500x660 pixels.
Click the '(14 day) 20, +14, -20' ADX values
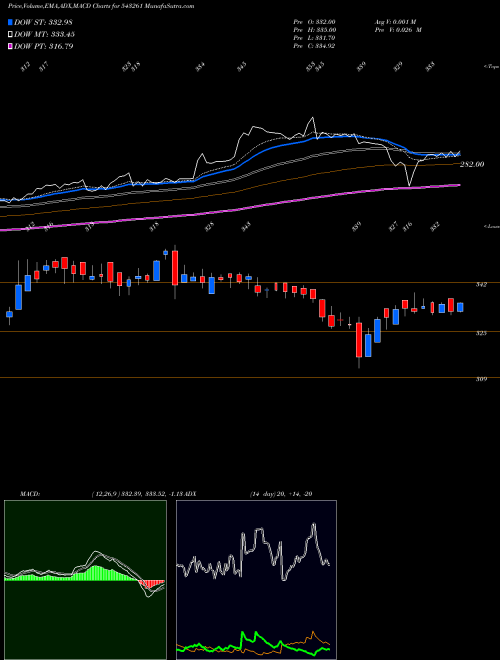coord(280,494)
